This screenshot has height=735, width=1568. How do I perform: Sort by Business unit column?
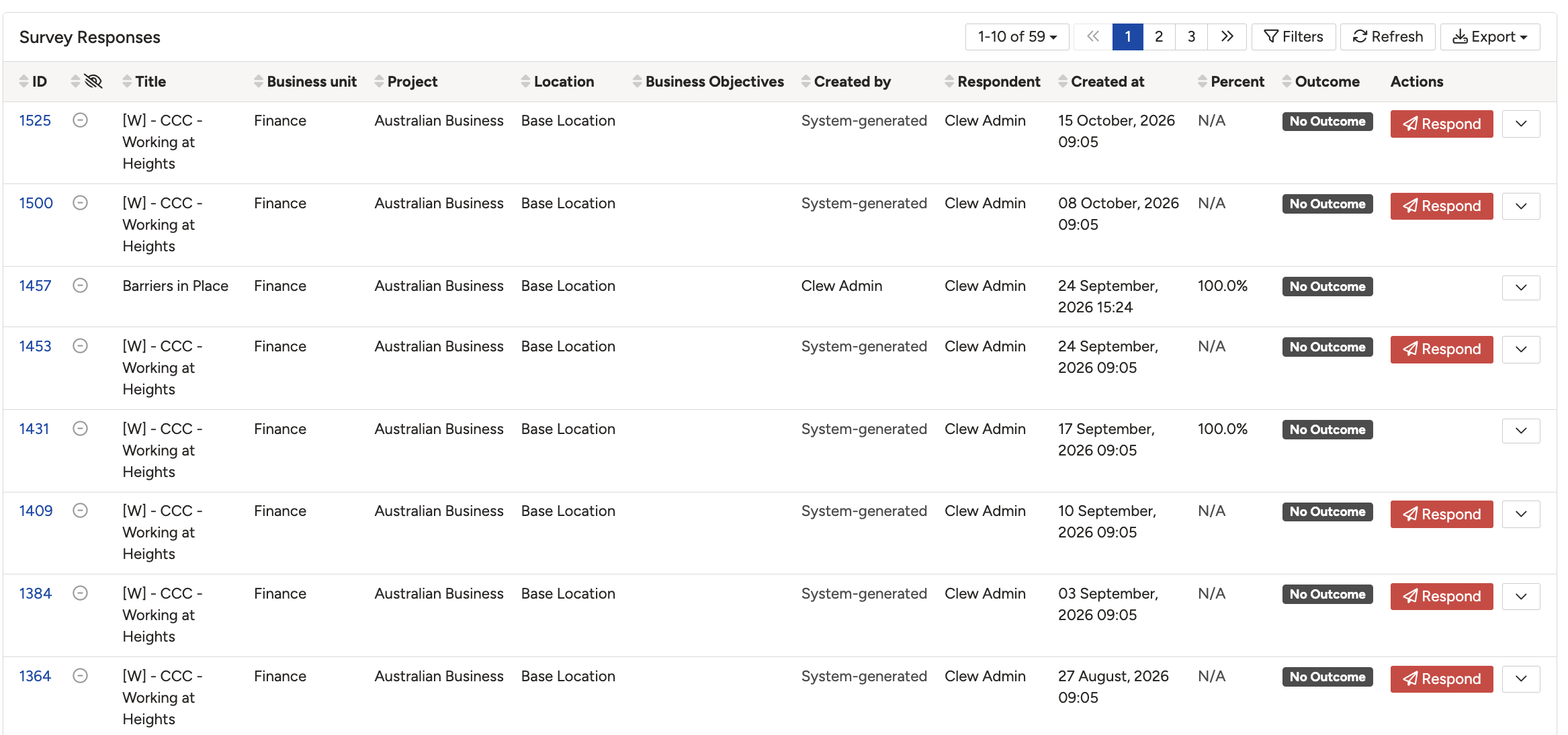pyautogui.click(x=305, y=81)
